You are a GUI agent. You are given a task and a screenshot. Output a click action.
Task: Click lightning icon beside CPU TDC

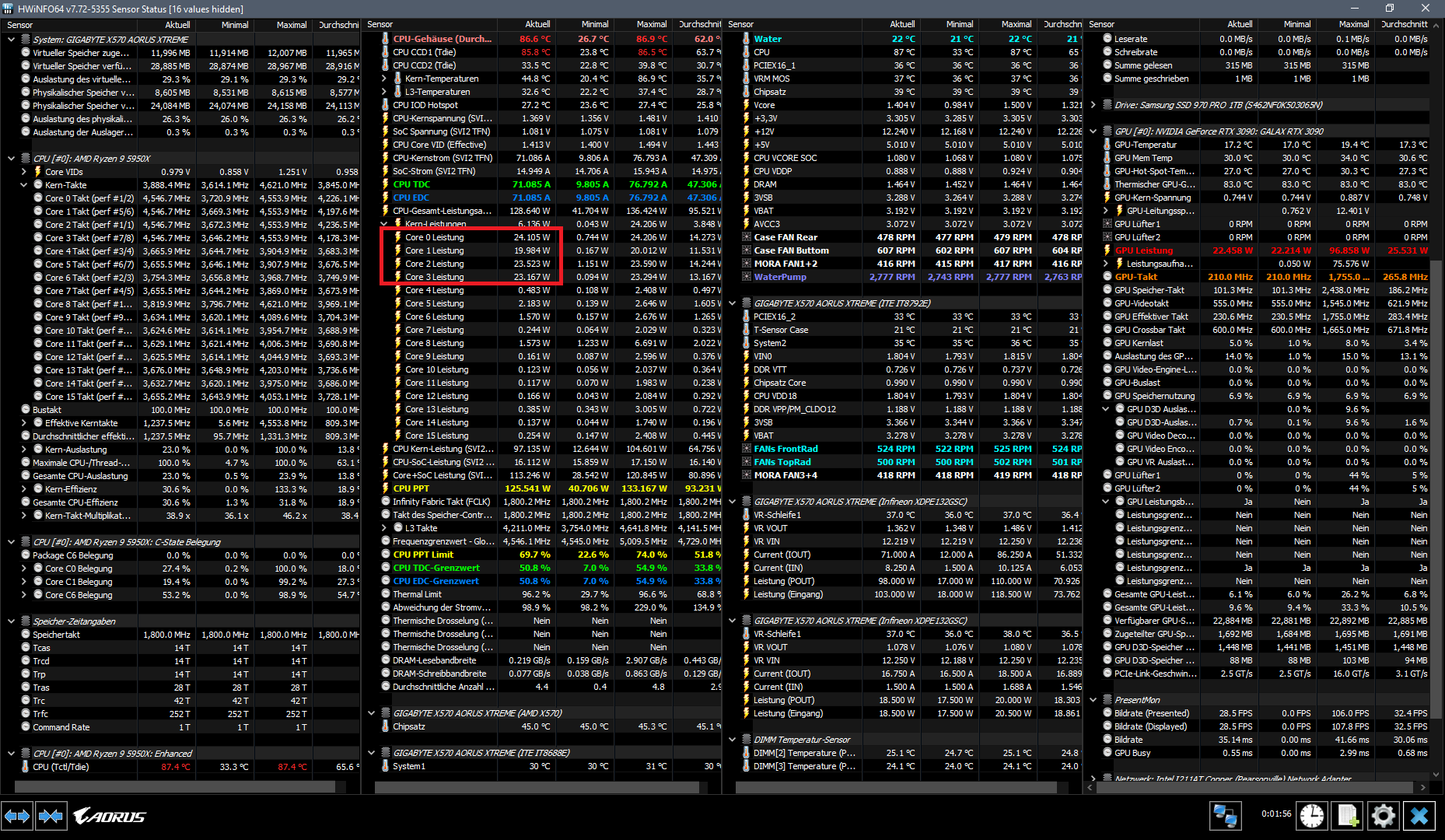pyautogui.click(x=385, y=184)
